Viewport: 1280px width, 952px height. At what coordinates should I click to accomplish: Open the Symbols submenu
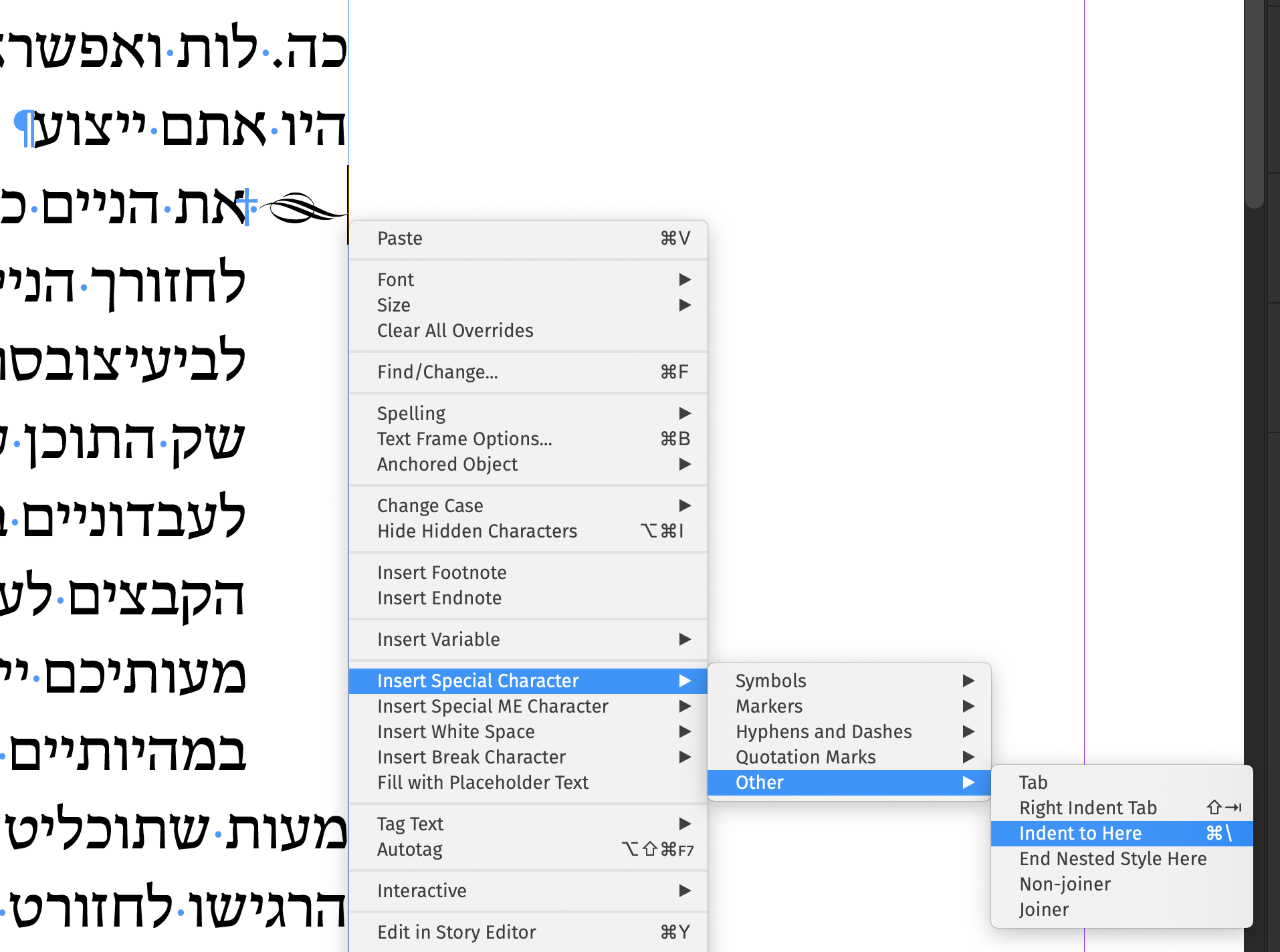pos(849,681)
